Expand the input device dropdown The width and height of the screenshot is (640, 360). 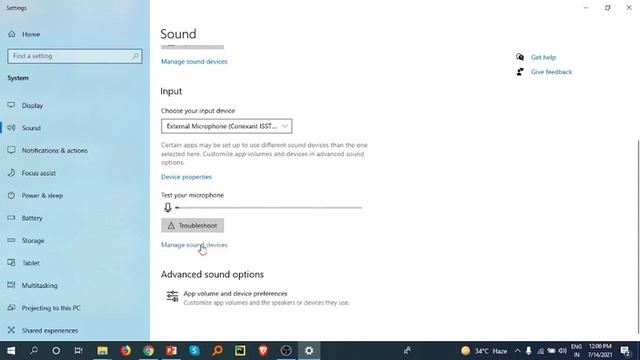pyautogui.click(x=227, y=126)
